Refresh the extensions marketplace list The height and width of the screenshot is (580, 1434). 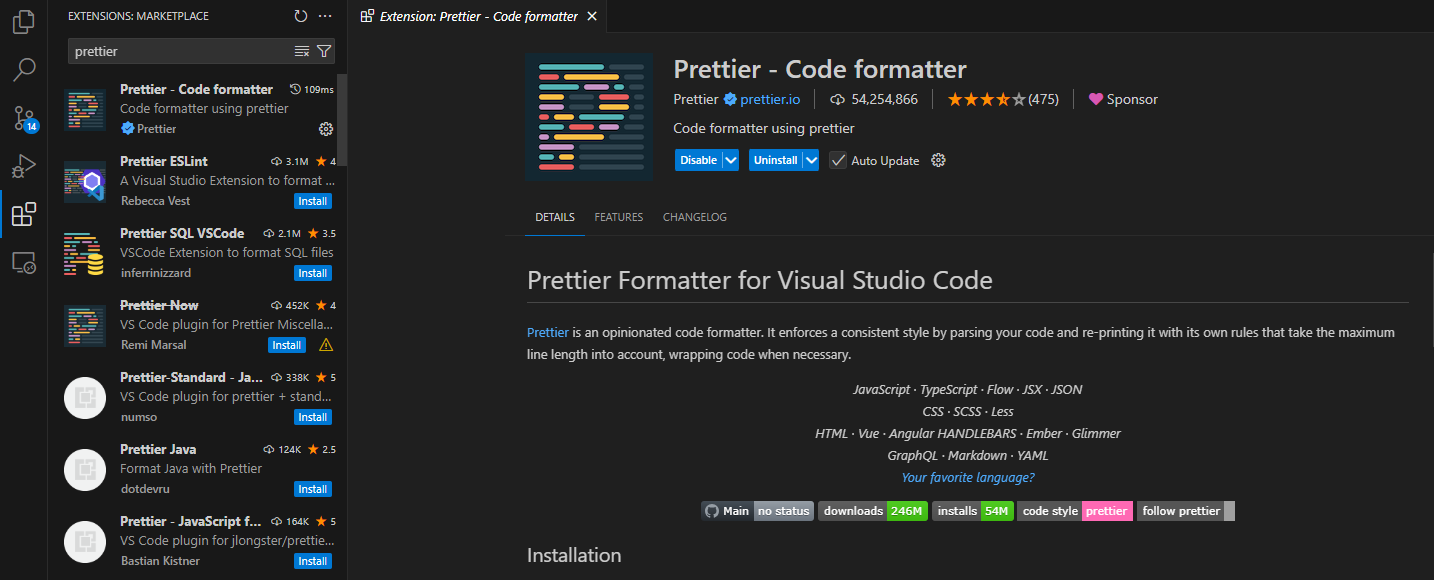pyautogui.click(x=301, y=16)
